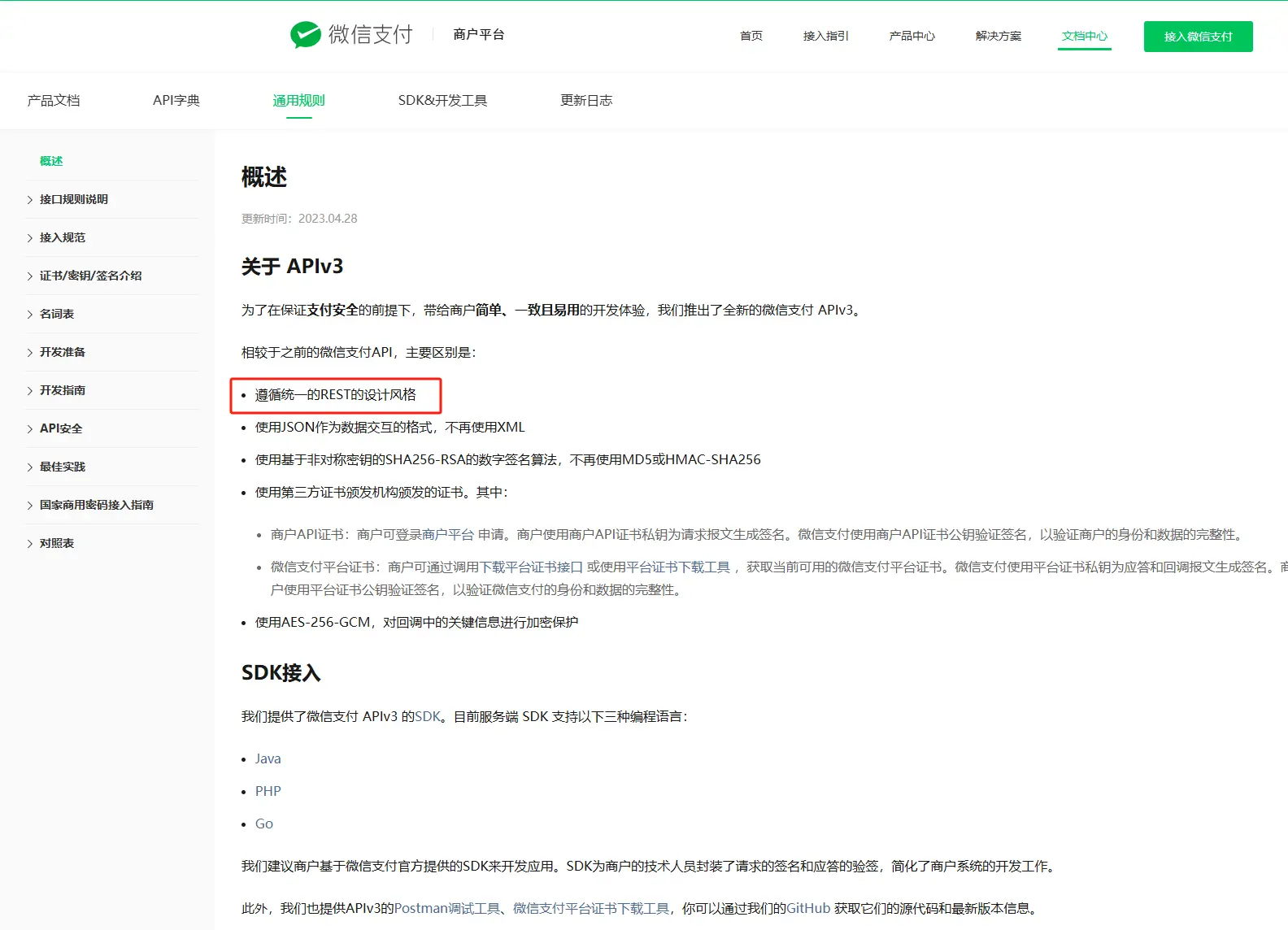Viewport: 1288px width, 930px height.
Task: Switch to the 更新日志 tab
Action: click(586, 100)
